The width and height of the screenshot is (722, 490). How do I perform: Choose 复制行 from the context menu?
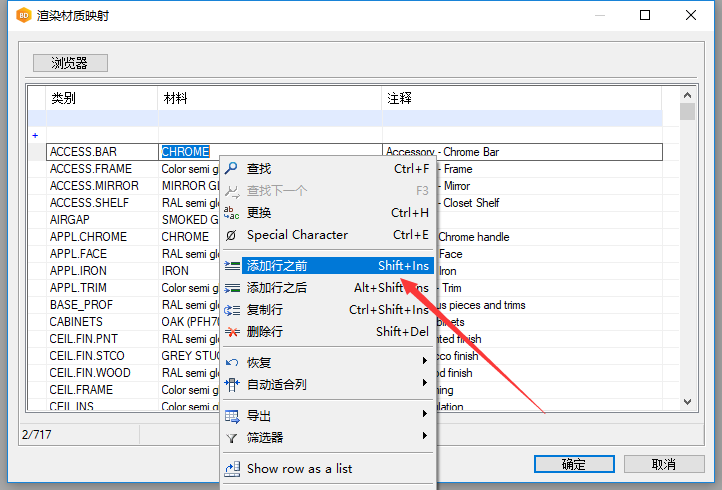[x=328, y=310]
